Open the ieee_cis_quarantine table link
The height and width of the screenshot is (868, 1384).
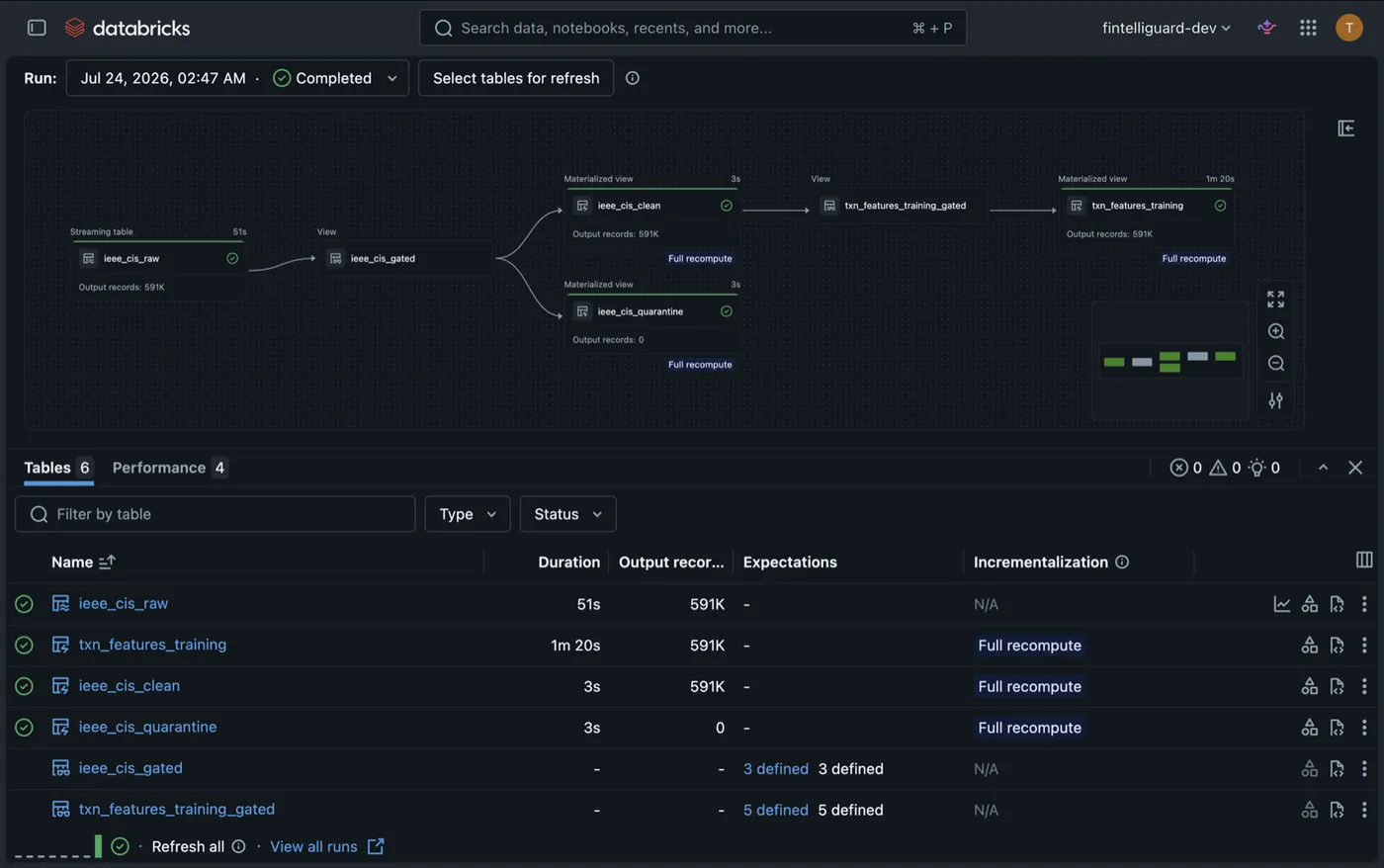pos(147,727)
